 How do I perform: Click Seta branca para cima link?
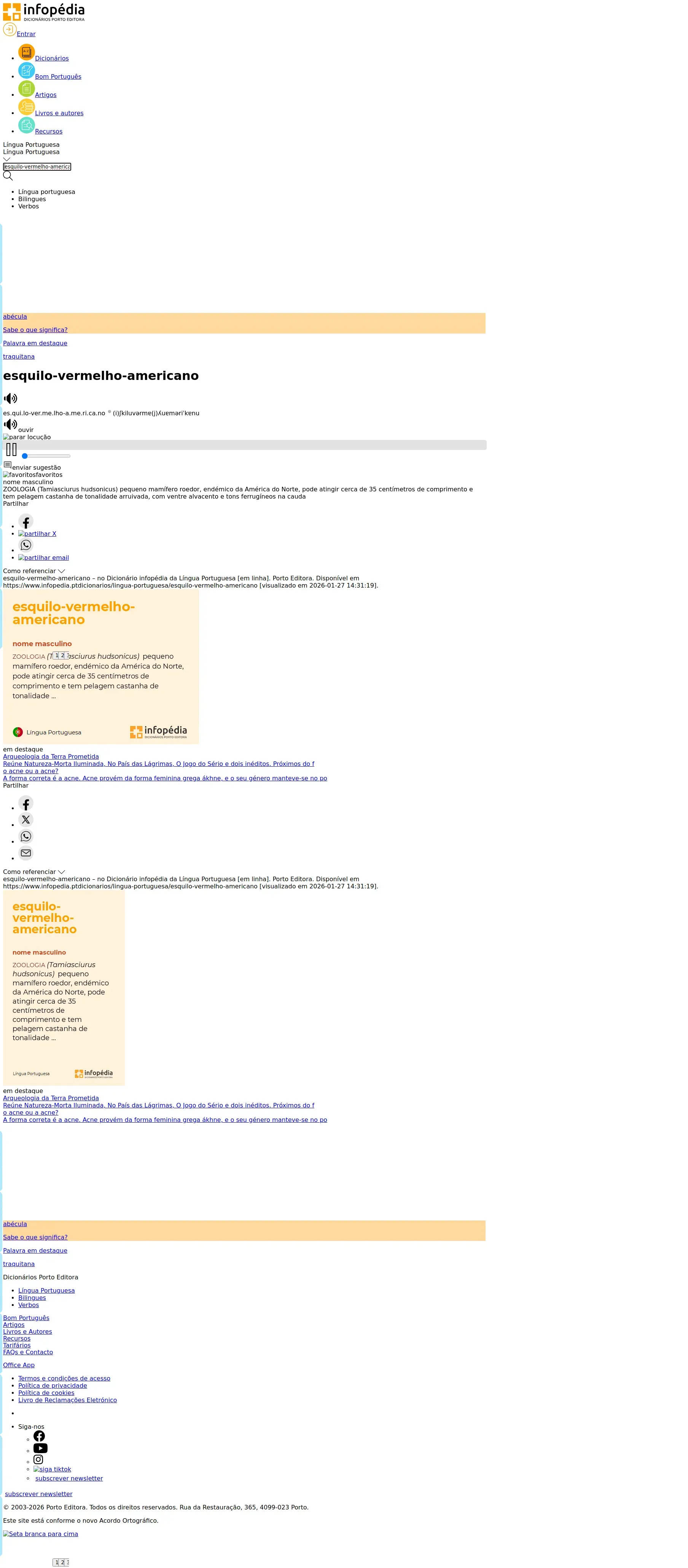tap(41, 1534)
